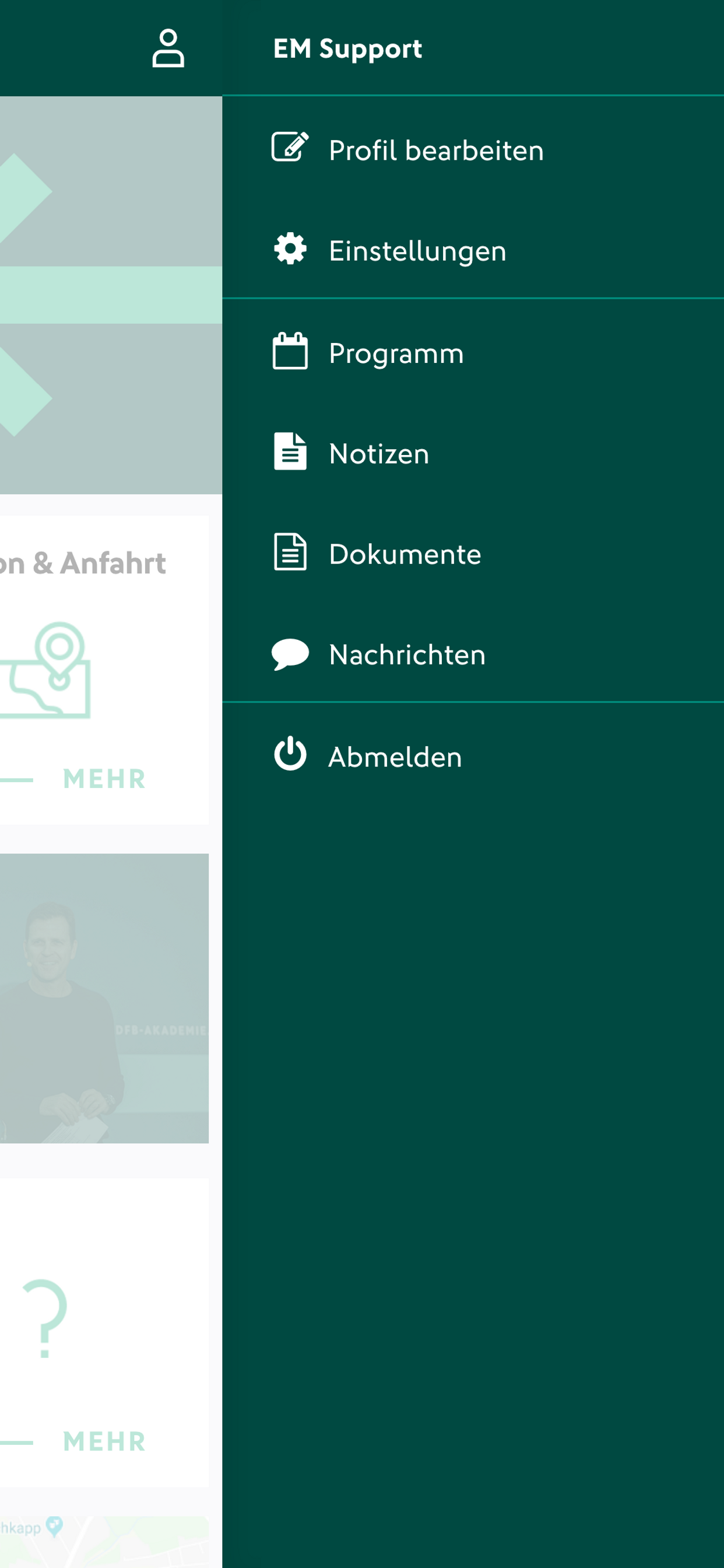Screen dimensions: 724x1568
Task: Click the edit pencil icon beside Profil bearbeiten
Action: point(290,146)
